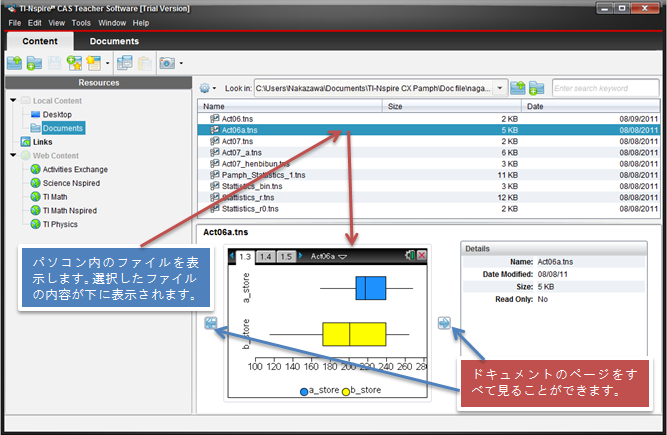Click the right page-scroll arrow in preview tabs
The width and height of the screenshot is (667, 435).
coord(301,256)
